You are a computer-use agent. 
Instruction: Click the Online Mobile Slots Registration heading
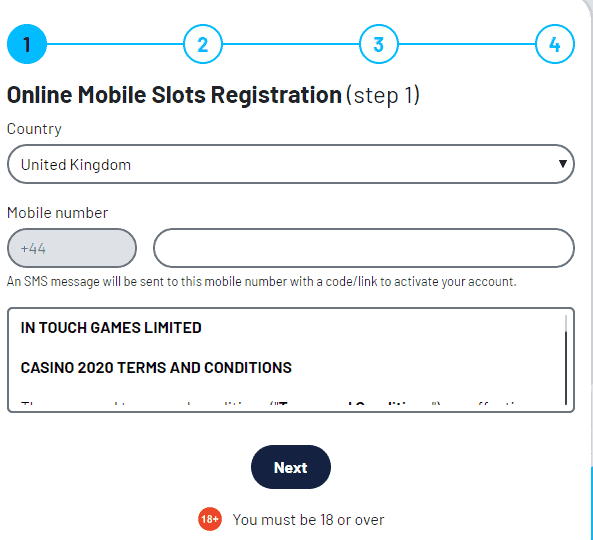(174, 95)
